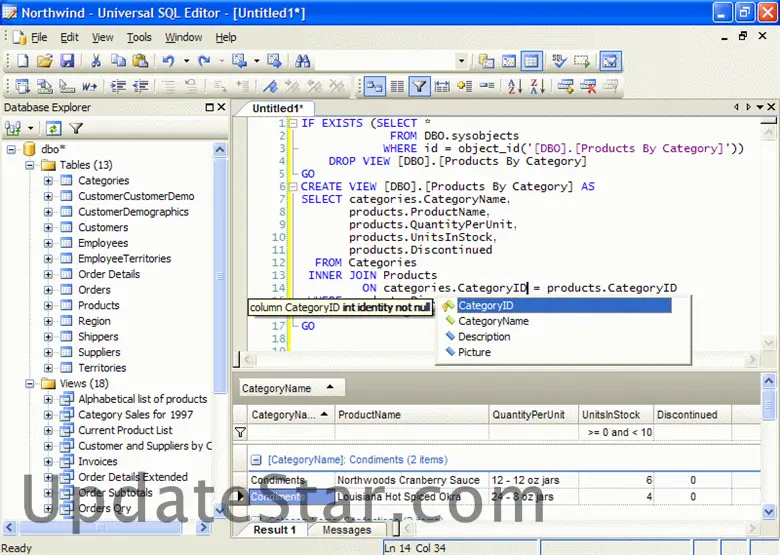The height and width of the screenshot is (555, 780).
Task: Open the File menu
Action: (39, 37)
